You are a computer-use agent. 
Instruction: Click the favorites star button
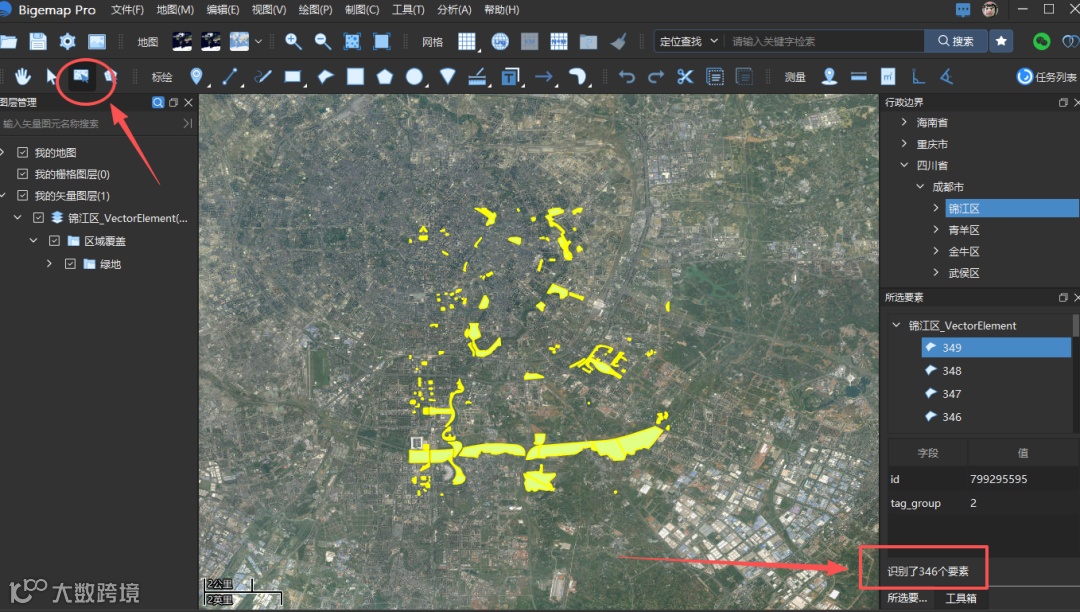(x=1001, y=41)
